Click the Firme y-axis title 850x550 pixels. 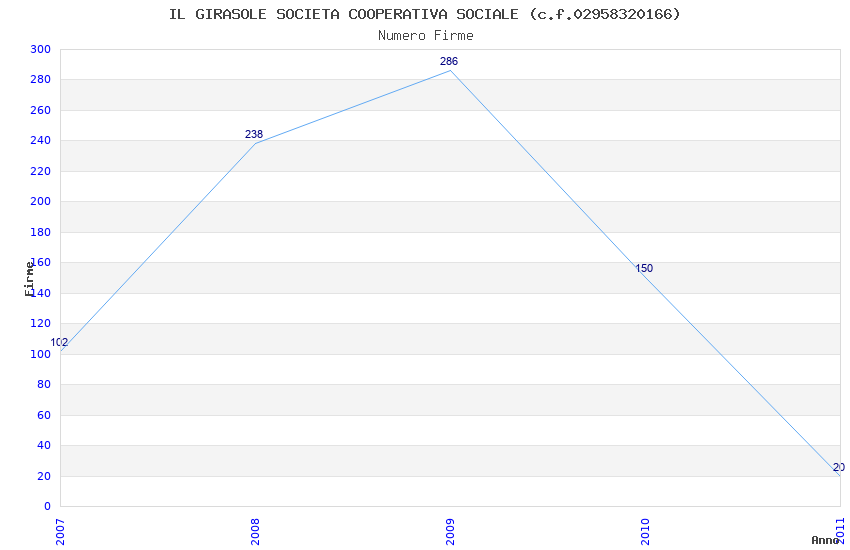tap(29, 279)
